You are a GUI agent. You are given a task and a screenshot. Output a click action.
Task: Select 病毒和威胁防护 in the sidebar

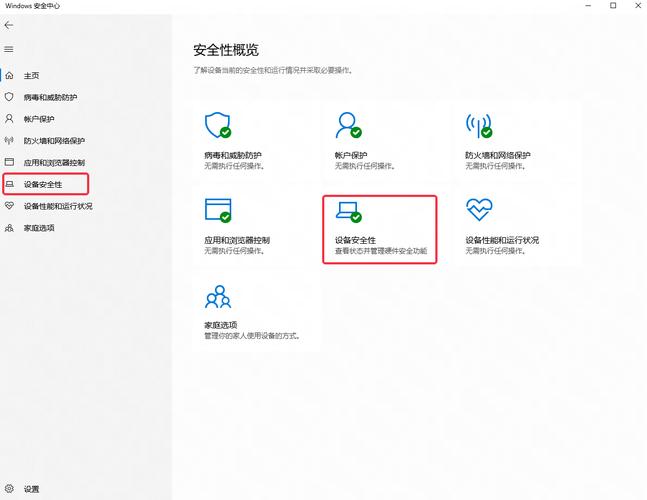pyautogui.click(x=50, y=97)
